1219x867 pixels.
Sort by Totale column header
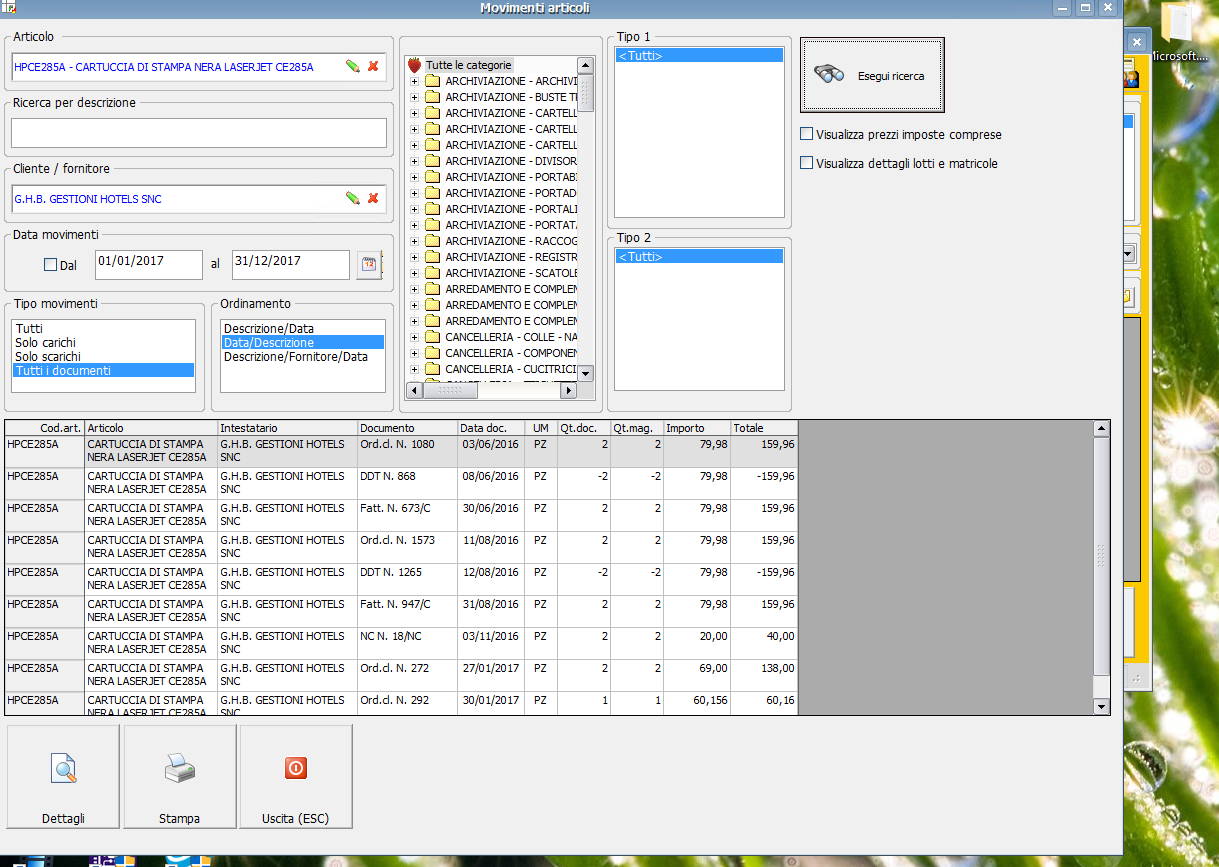764,428
